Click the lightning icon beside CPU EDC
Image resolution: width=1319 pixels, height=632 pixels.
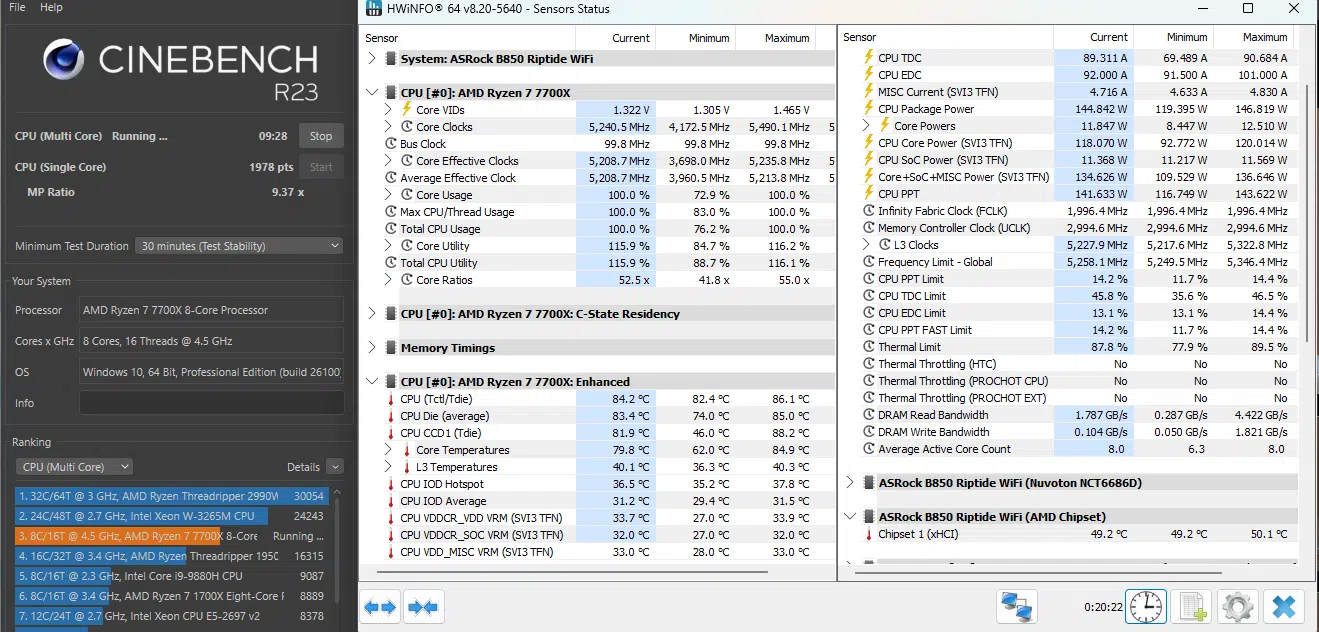point(868,75)
